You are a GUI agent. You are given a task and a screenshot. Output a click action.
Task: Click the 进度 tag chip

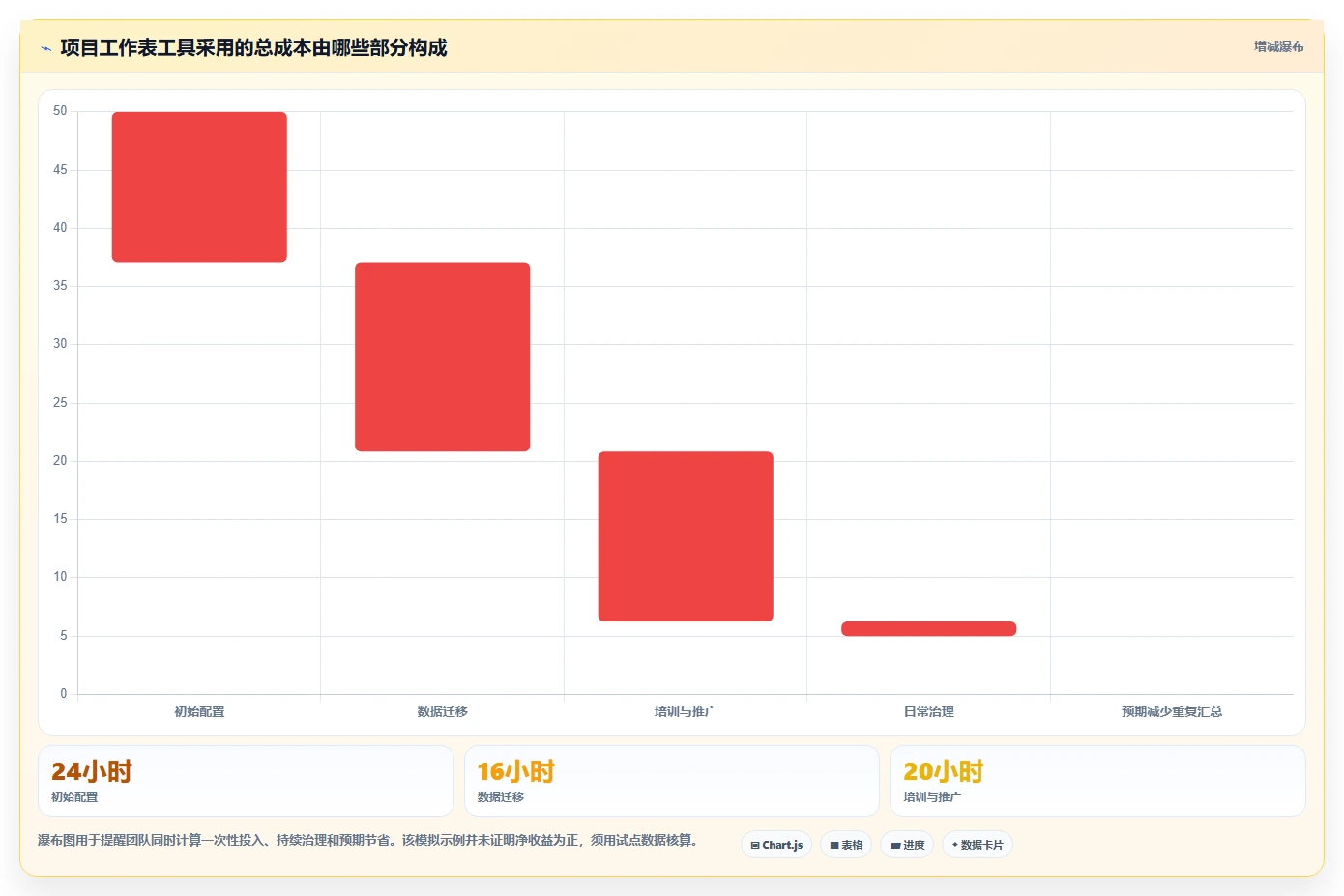coord(907,845)
